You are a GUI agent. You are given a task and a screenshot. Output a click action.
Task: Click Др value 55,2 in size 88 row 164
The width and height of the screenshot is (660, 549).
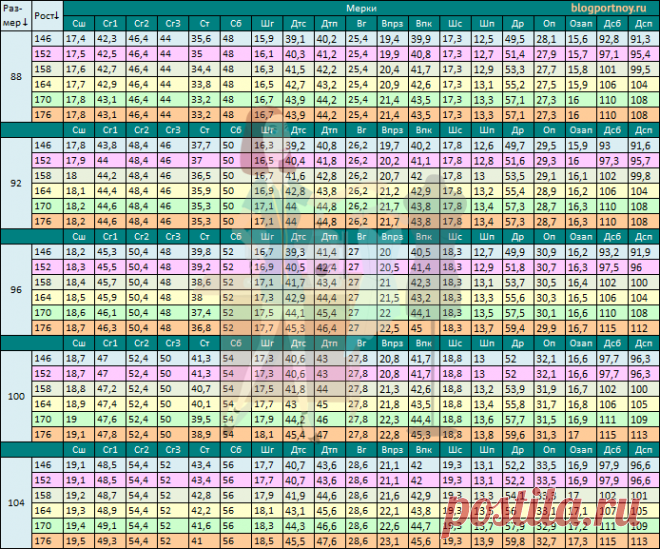[518, 84]
